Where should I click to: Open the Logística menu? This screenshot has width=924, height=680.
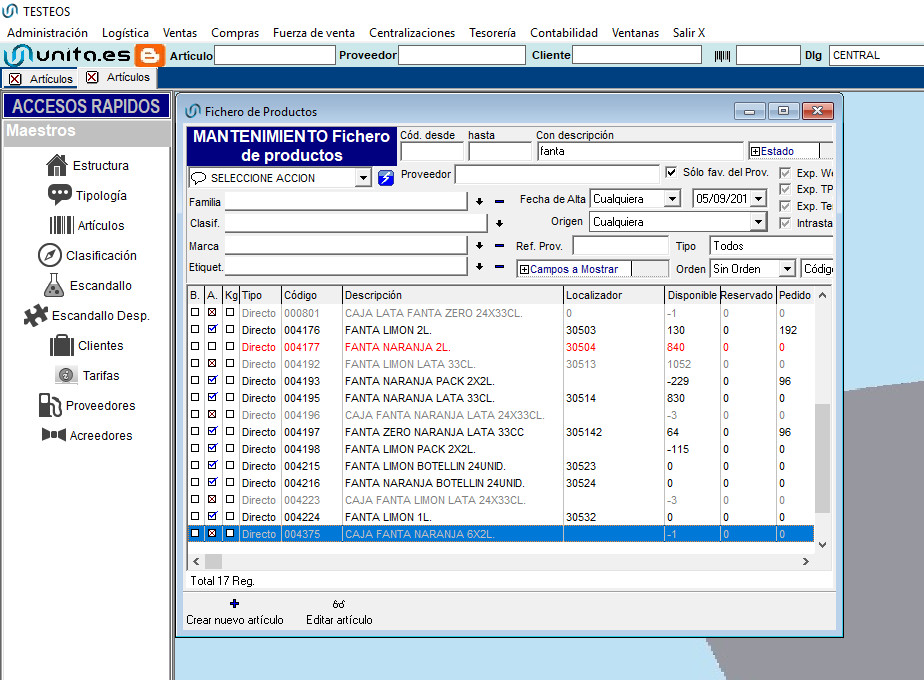pyautogui.click(x=125, y=33)
